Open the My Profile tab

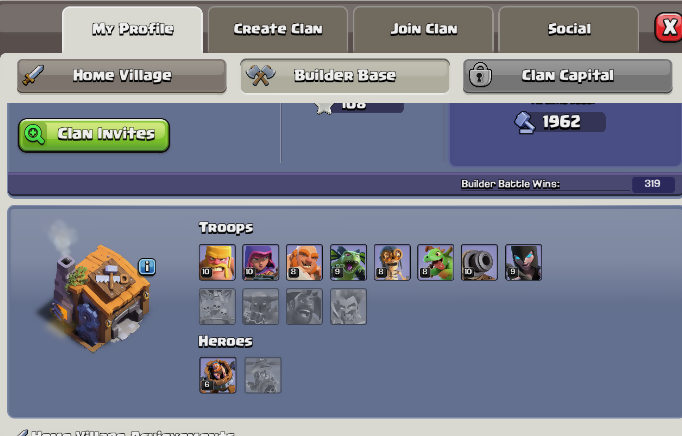coord(133,29)
